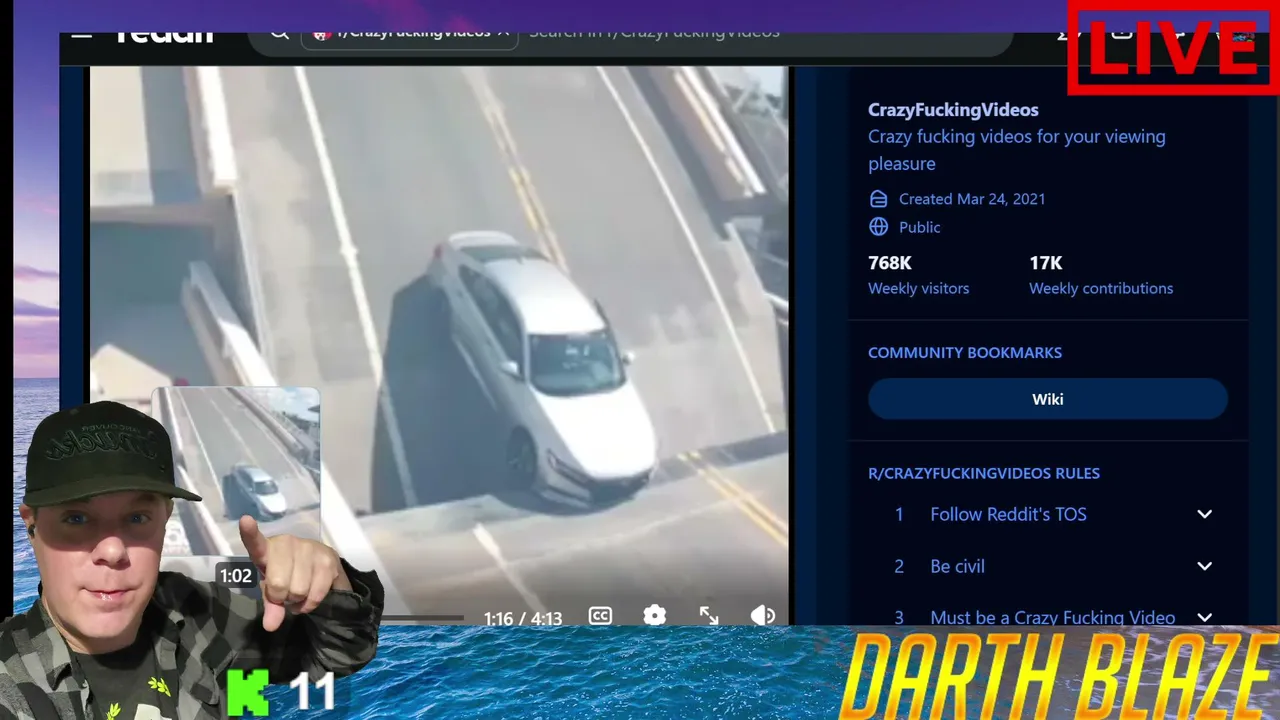Click the 'Follow Reddit's TOS' rule text
The image size is (1280, 720).
point(1008,514)
